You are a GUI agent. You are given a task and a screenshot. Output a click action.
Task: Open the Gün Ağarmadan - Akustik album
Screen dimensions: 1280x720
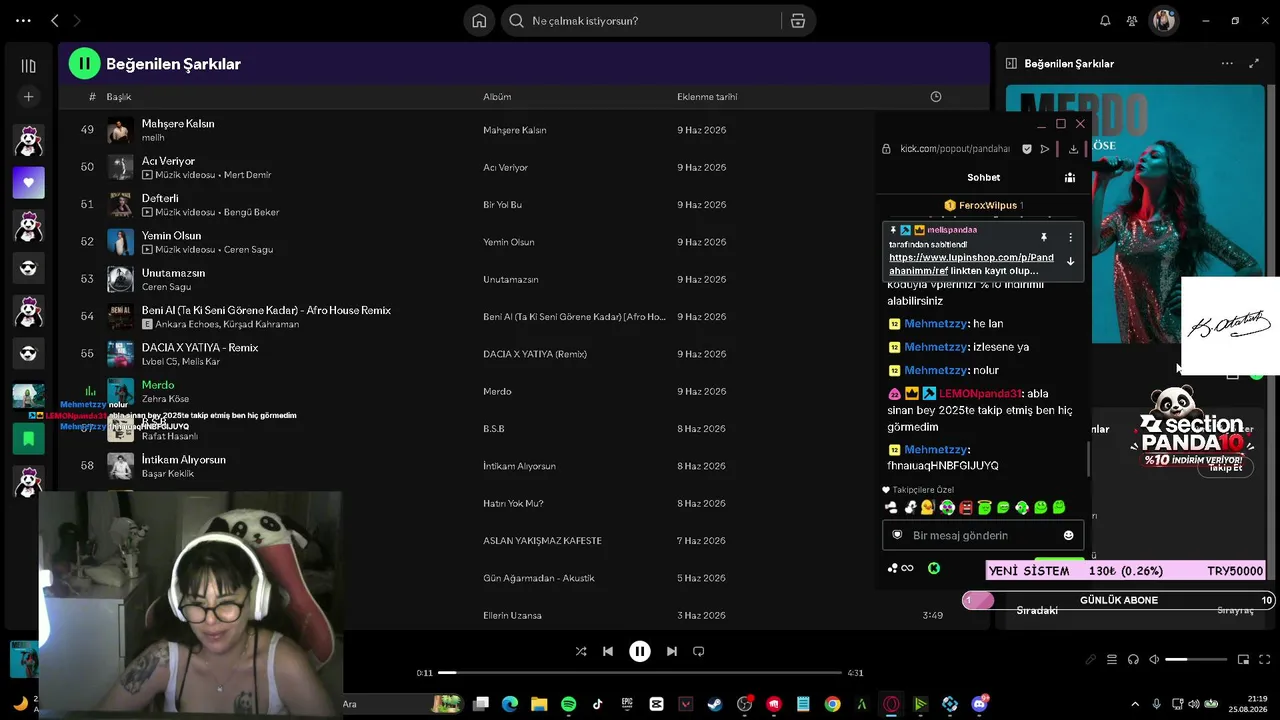point(539,578)
